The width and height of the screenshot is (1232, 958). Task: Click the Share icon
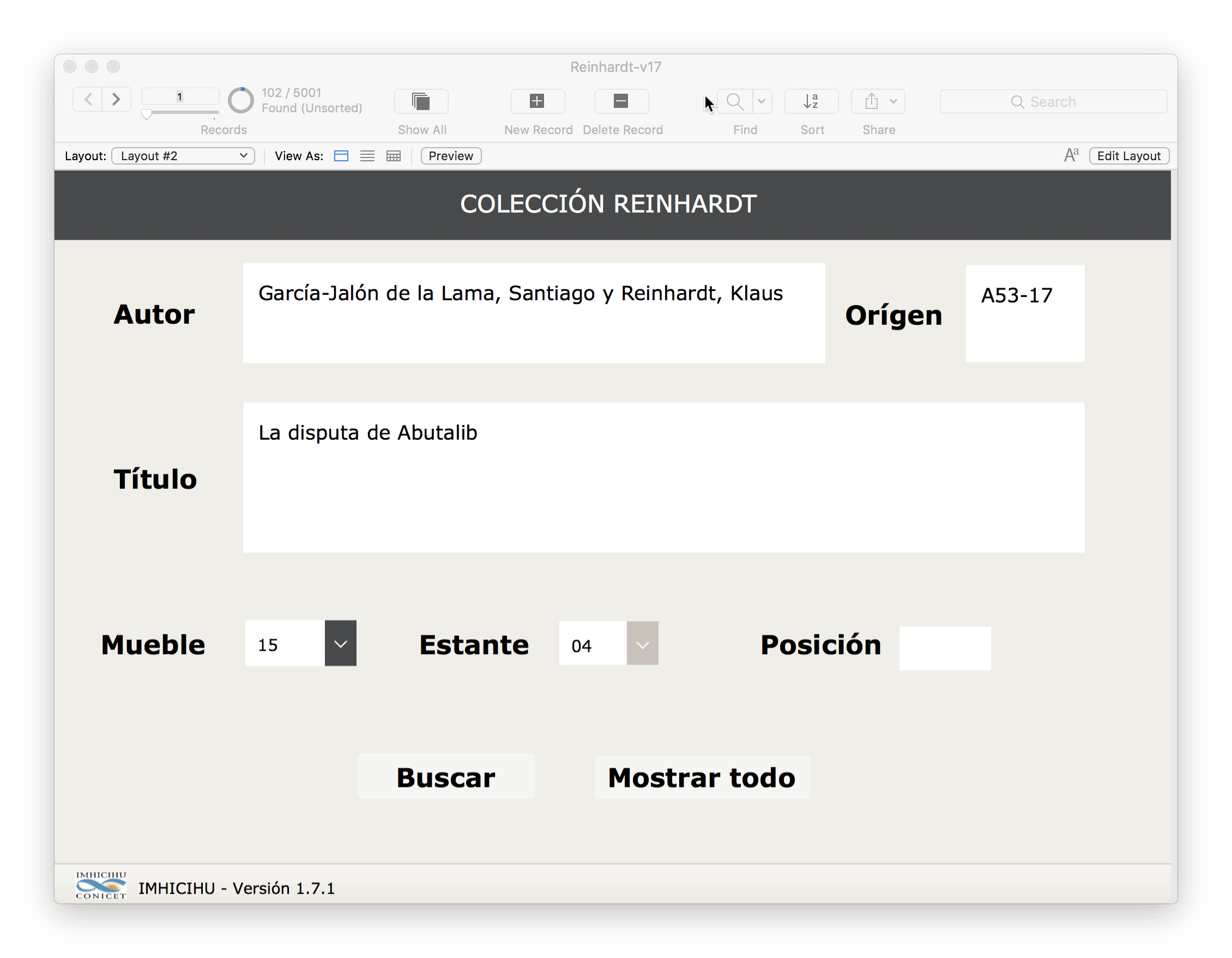click(x=872, y=101)
